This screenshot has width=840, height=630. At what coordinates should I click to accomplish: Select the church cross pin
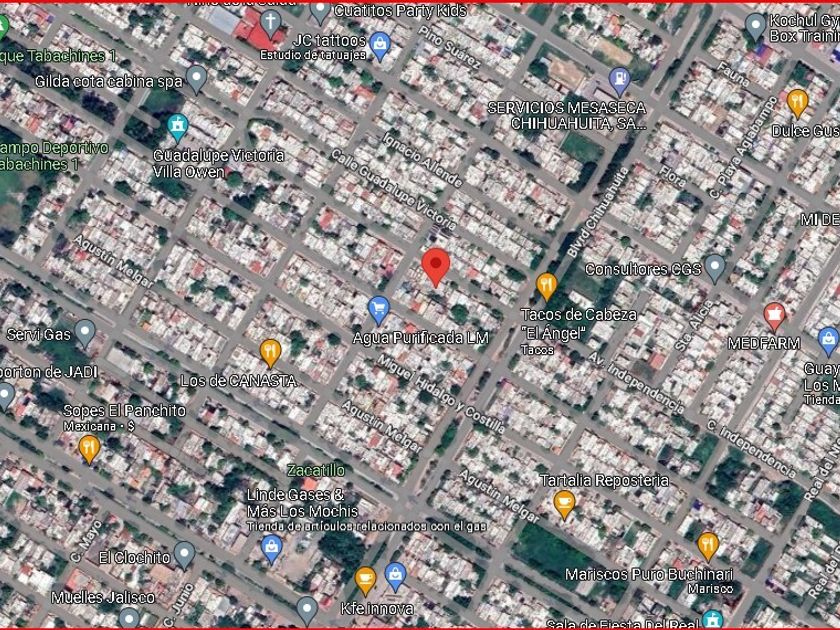(271, 25)
